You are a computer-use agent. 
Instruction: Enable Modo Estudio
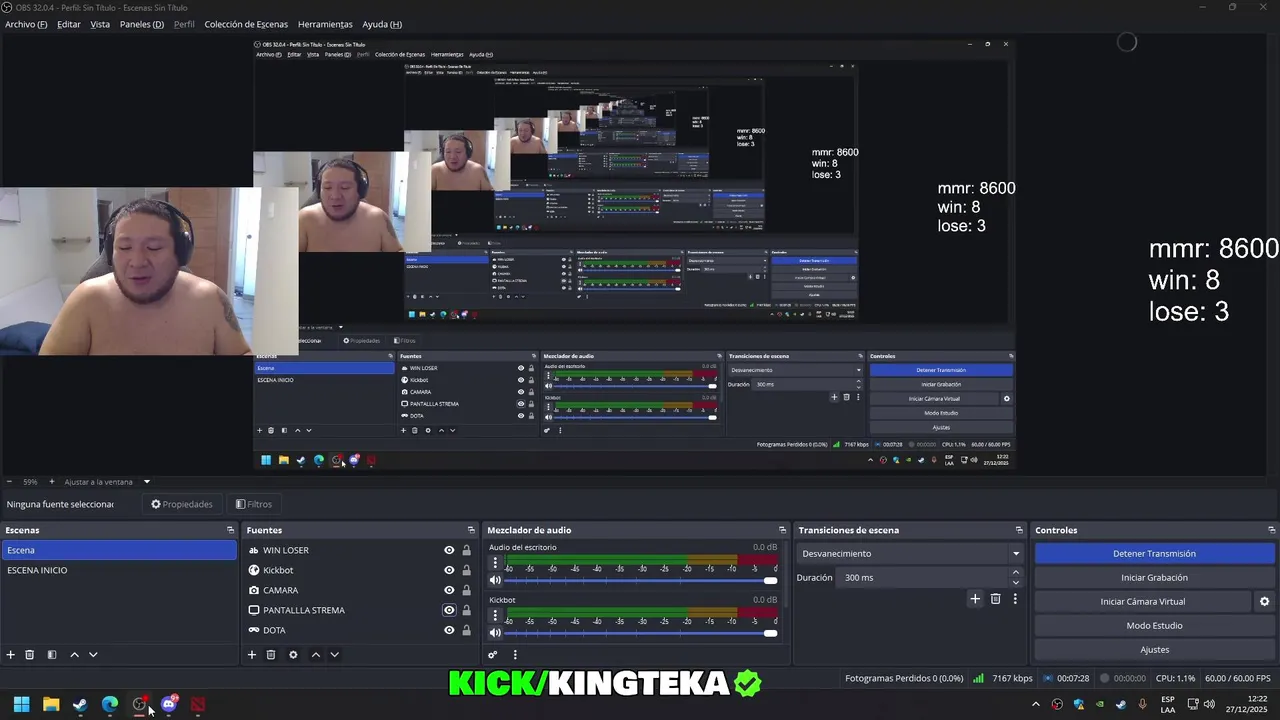pyautogui.click(x=1154, y=626)
